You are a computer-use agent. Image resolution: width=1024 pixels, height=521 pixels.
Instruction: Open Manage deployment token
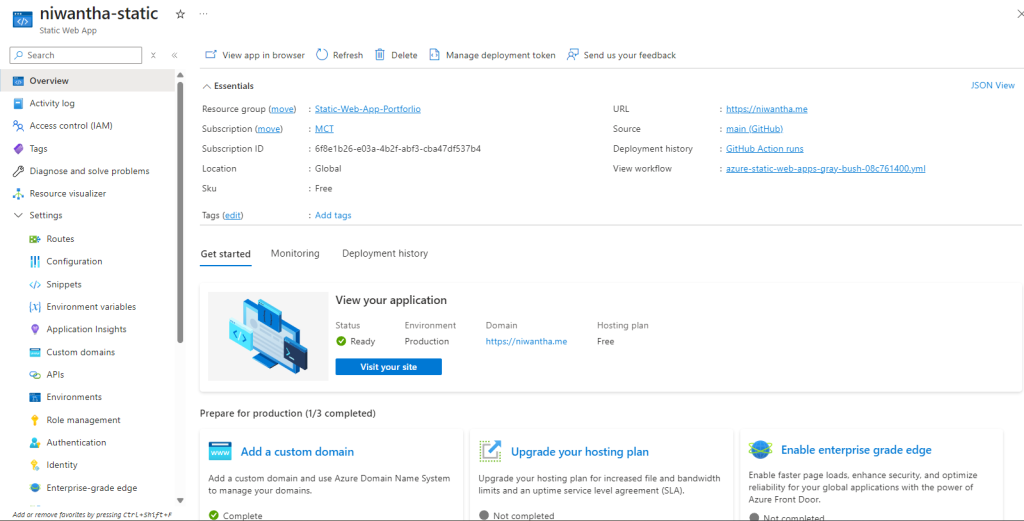click(492, 55)
